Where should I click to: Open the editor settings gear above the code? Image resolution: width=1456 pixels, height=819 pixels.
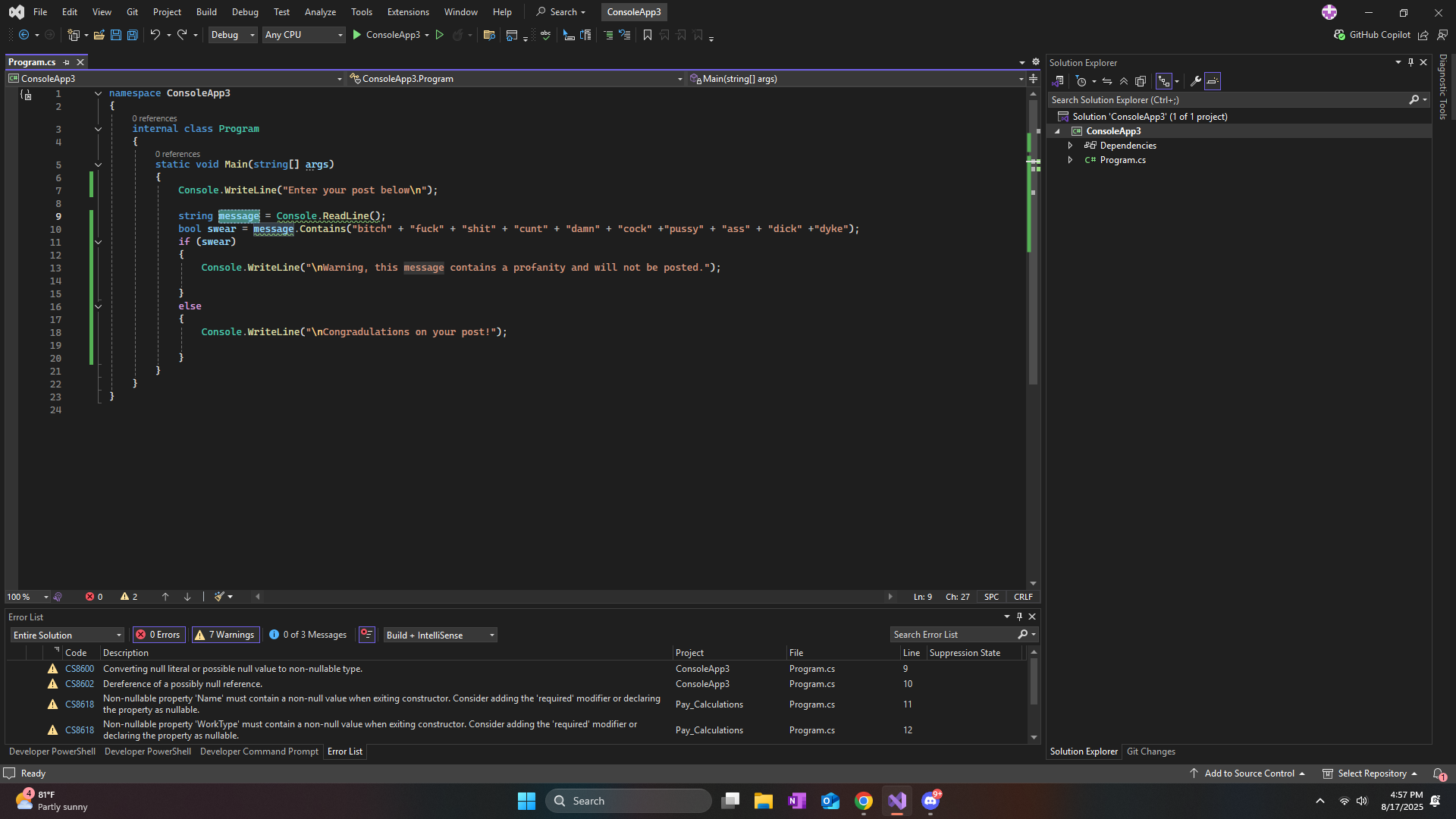1036,62
